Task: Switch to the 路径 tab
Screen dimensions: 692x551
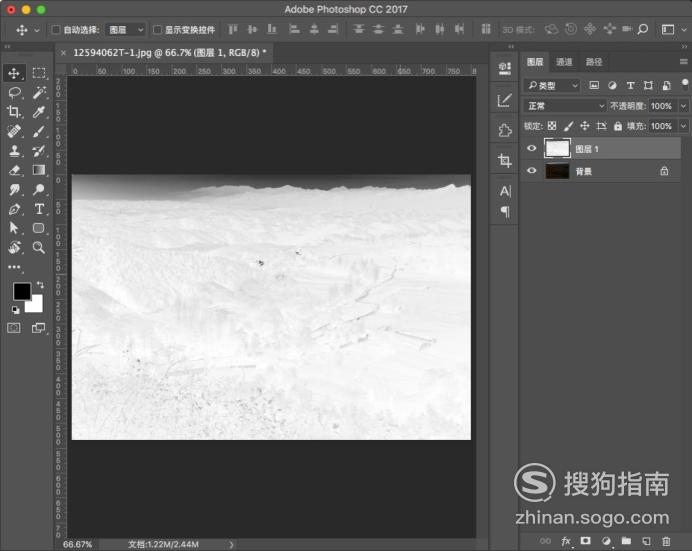Action: coord(594,62)
